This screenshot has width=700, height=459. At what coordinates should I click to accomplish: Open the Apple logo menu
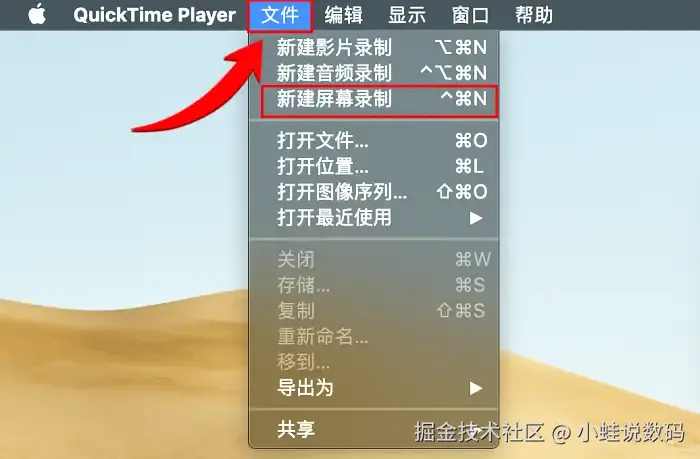38,14
